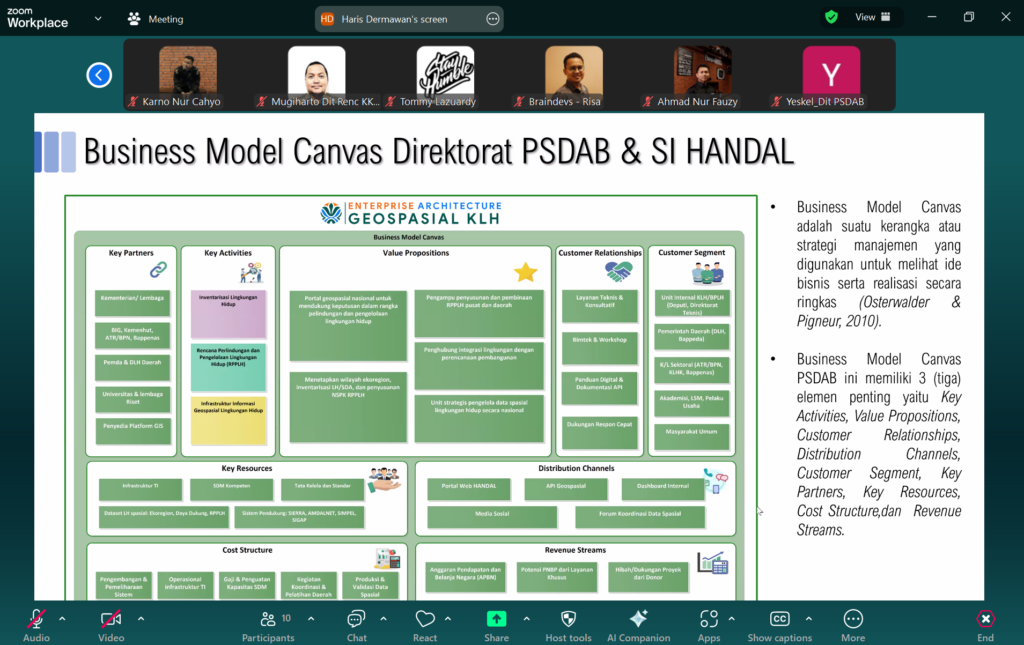Unmute the microphone with Audio button
The height and width of the screenshot is (645, 1024).
[36, 623]
